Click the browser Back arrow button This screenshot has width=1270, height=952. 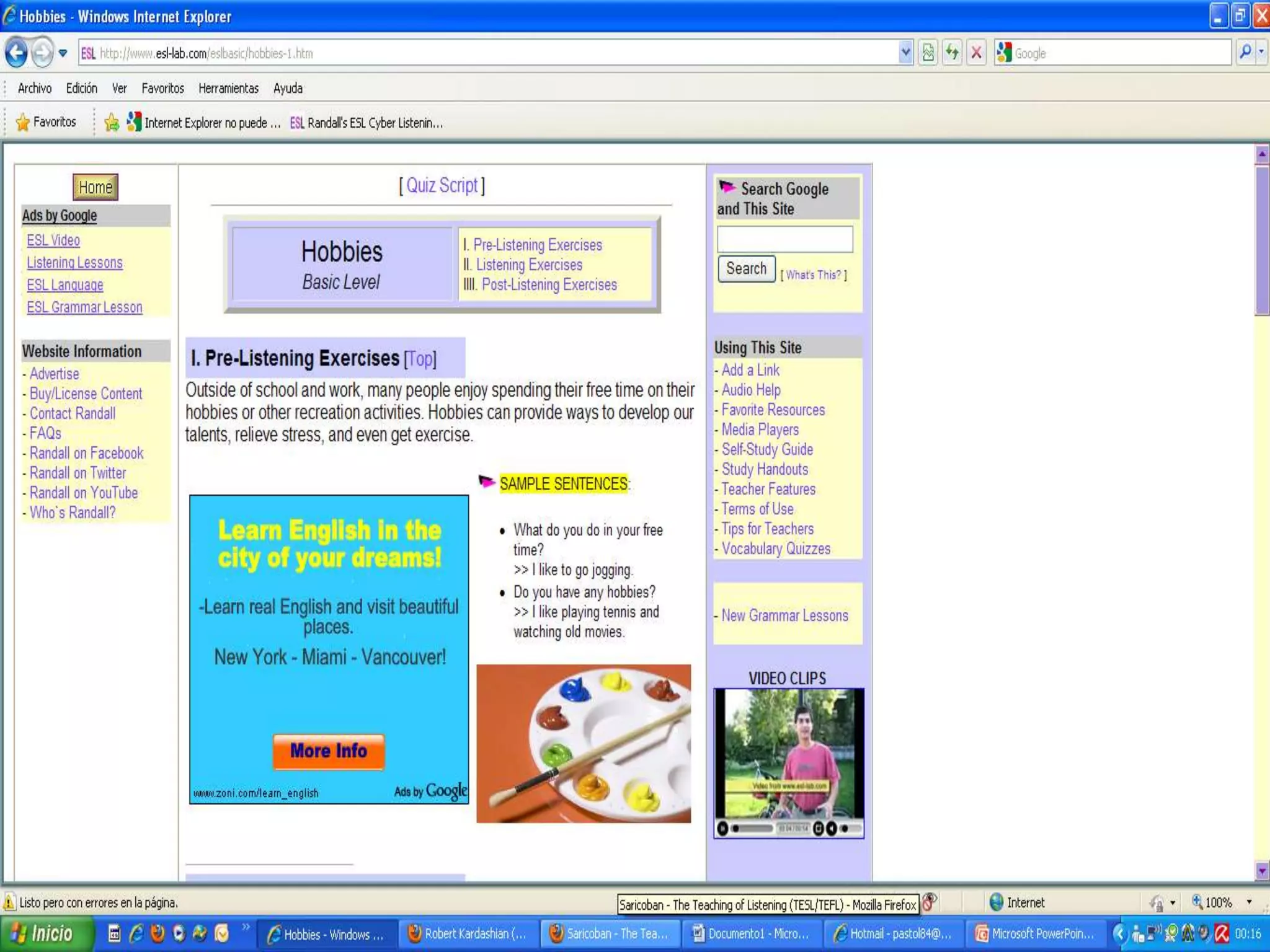(17, 53)
